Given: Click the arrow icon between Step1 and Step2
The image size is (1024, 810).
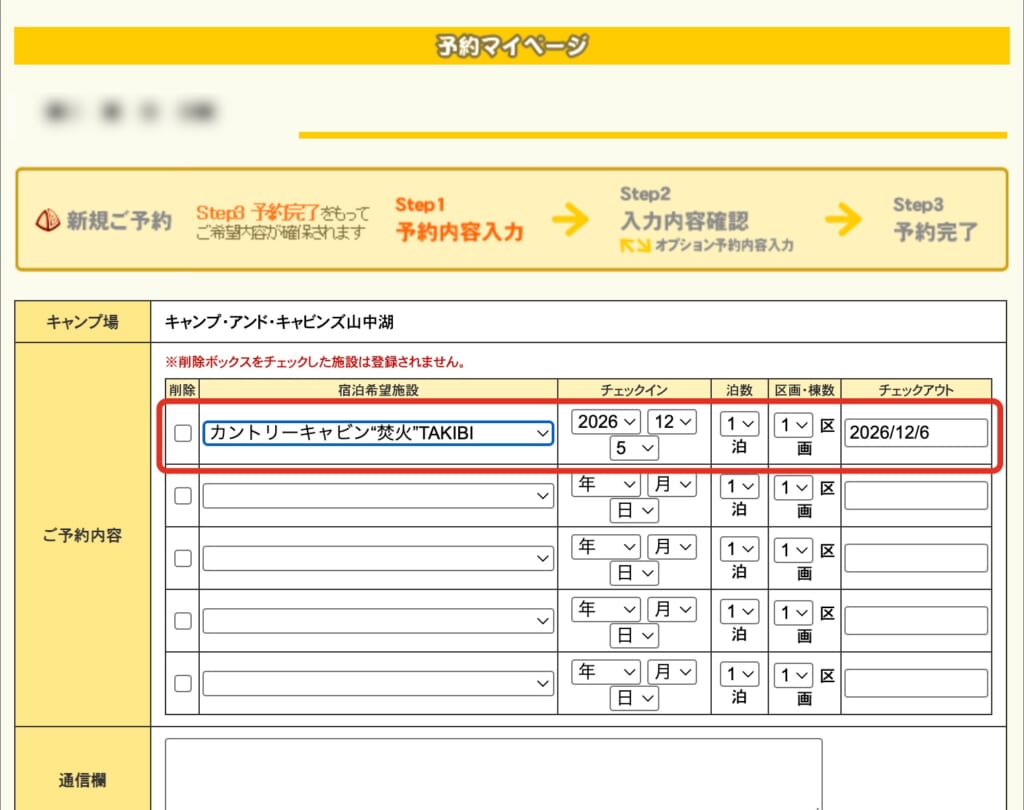Looking at the screenshot, I should point(570,219).
